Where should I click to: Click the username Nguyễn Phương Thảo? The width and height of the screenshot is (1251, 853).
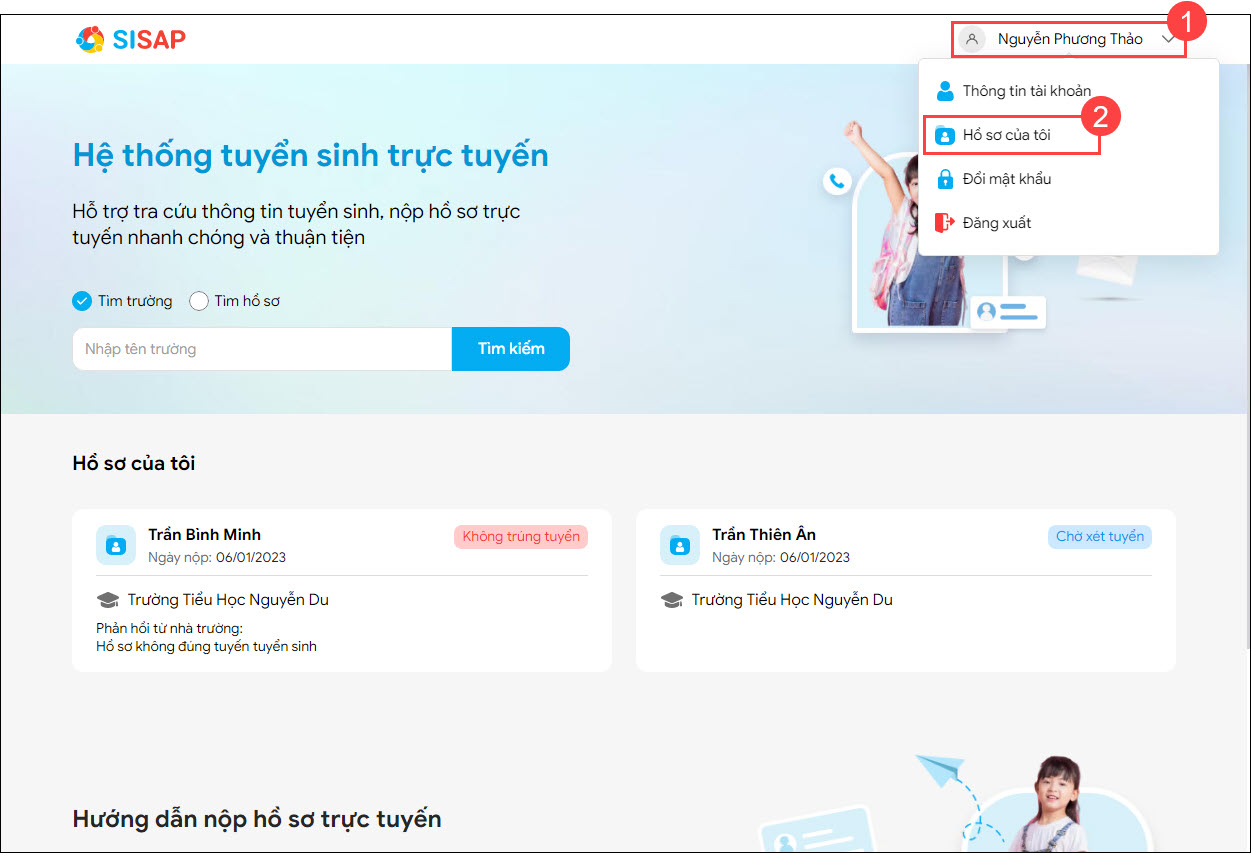coord(1070,39)
